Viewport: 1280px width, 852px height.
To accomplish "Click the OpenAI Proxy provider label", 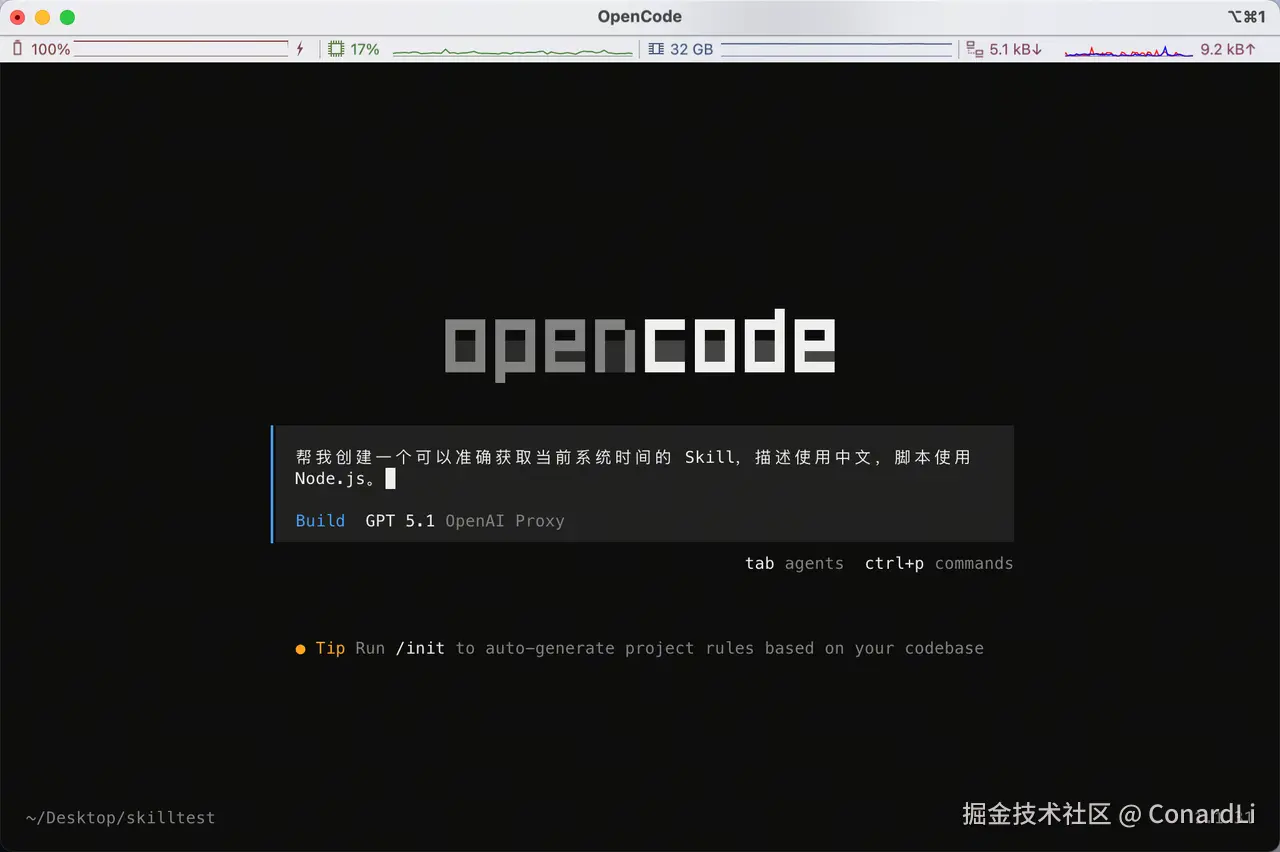I will [505, 521].
